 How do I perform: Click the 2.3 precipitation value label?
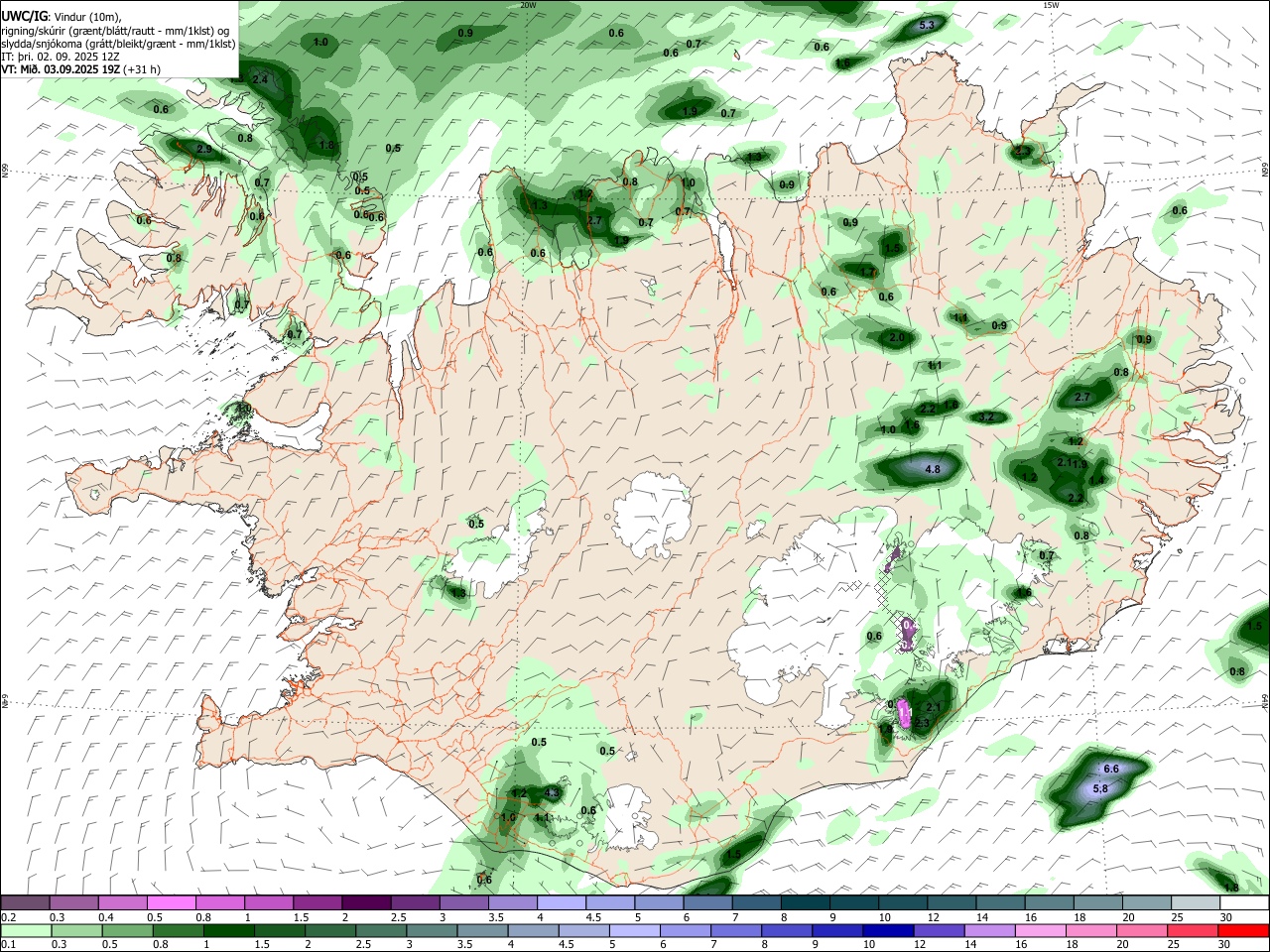[920, 724]
